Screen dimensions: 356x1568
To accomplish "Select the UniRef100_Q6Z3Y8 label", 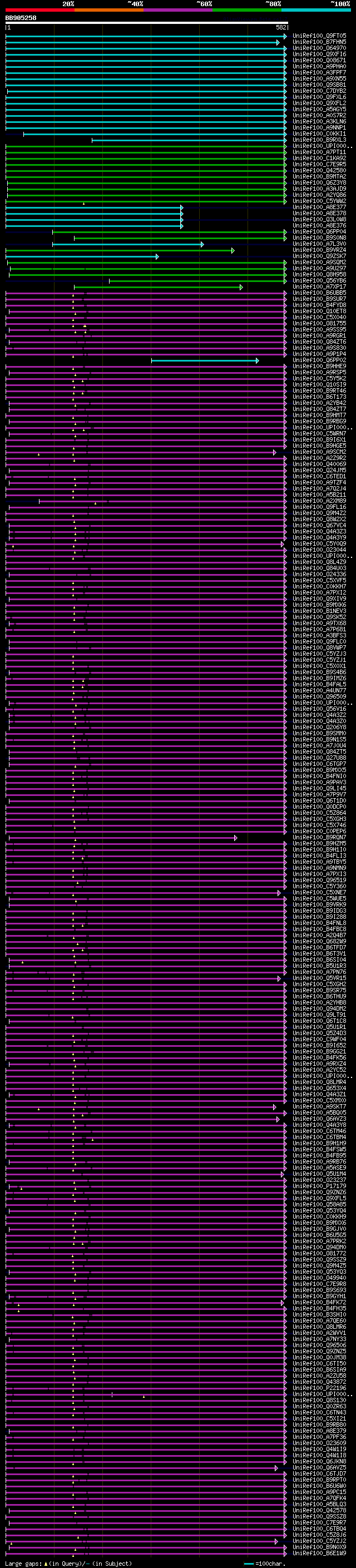I will click(x=319, y=182).
